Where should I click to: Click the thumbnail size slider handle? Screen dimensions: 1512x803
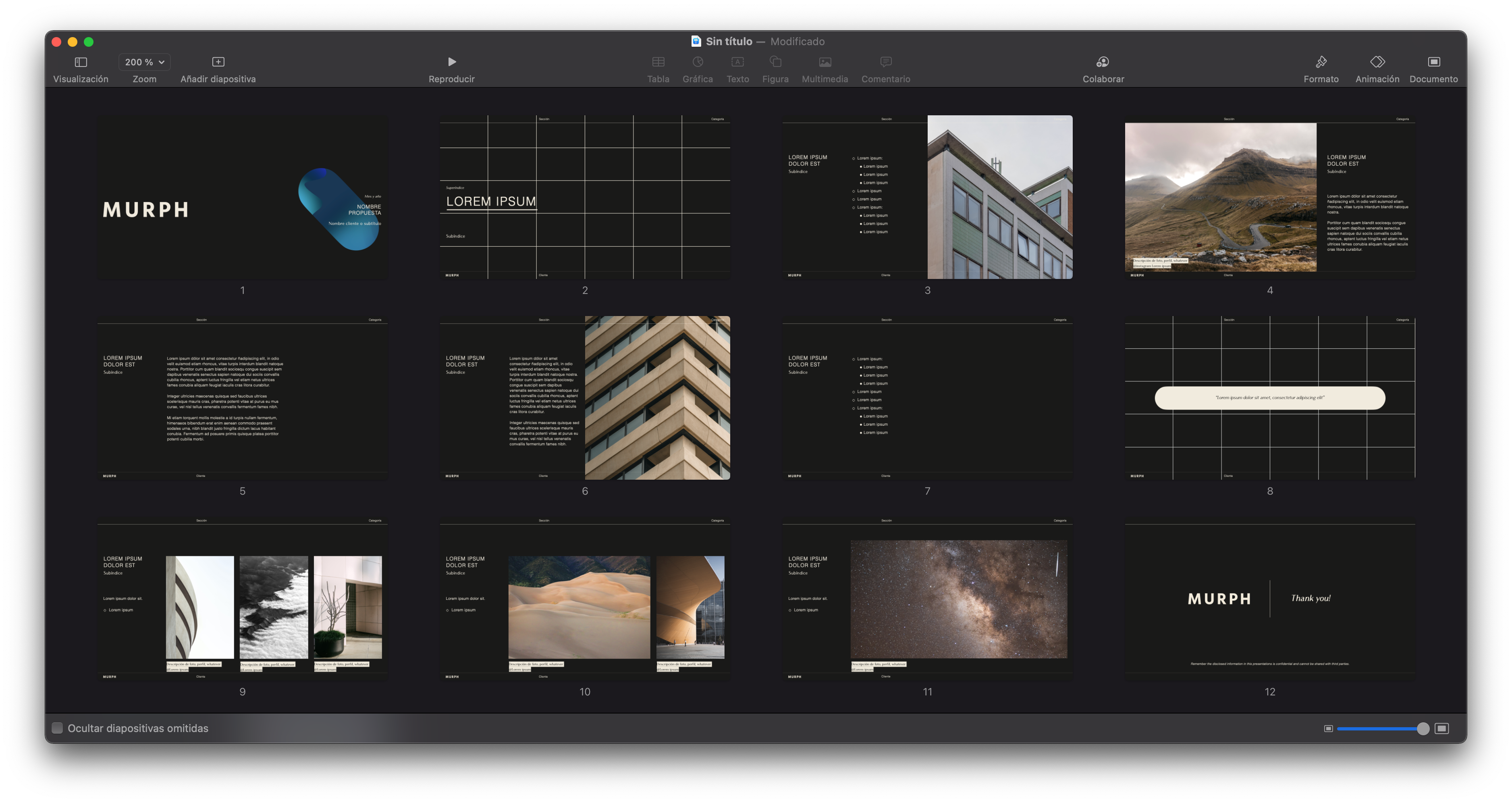[x=1423, y=728]
